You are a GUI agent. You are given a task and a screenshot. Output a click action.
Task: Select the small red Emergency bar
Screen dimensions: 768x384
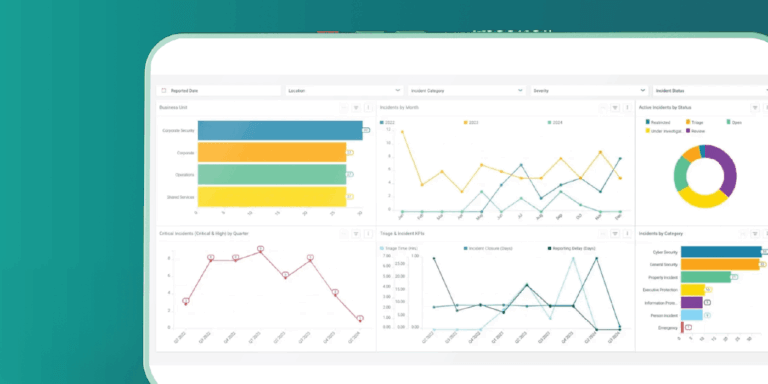pos(682,328)
